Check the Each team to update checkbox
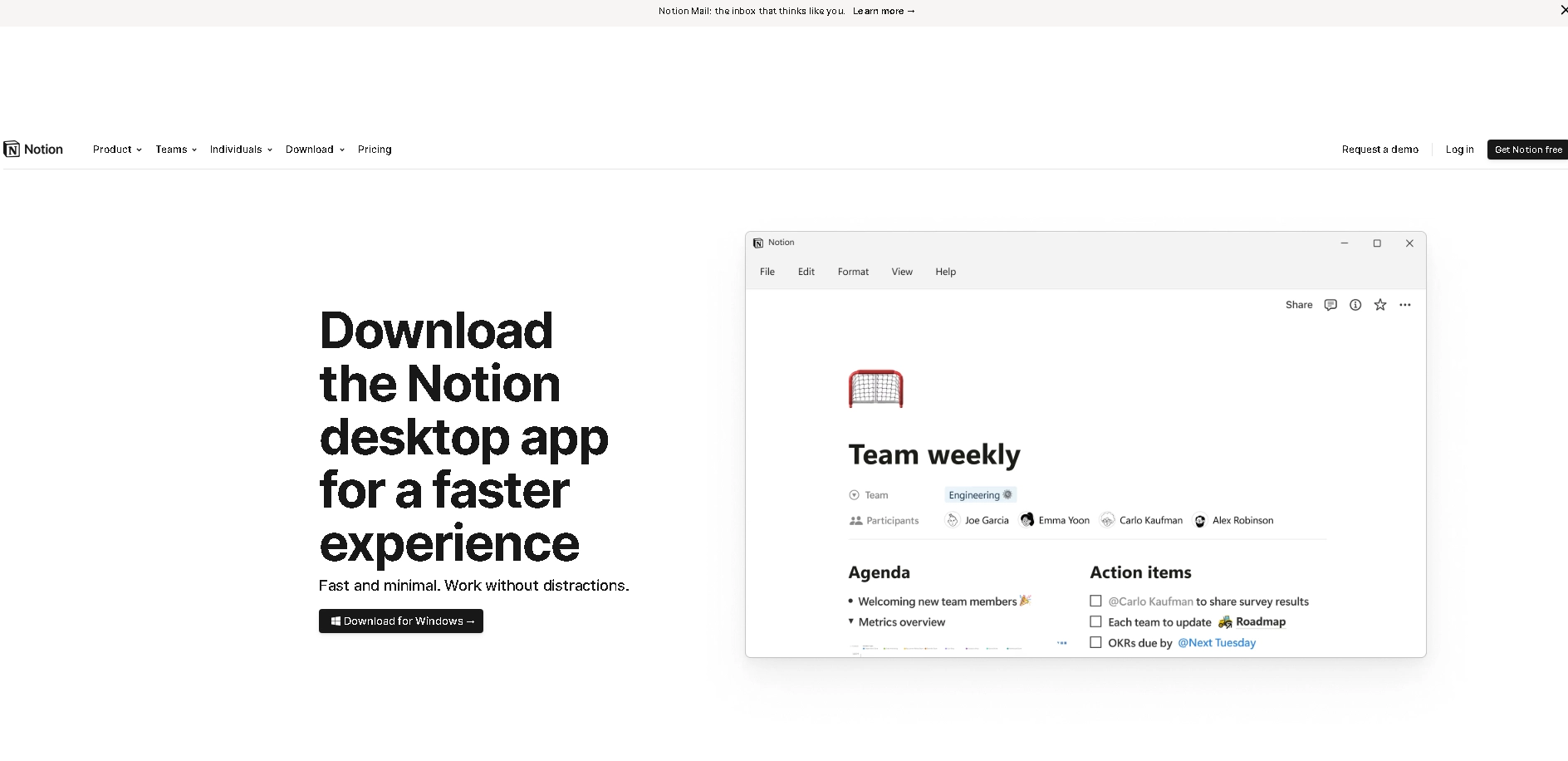1568x761 pixels. 1095,621
